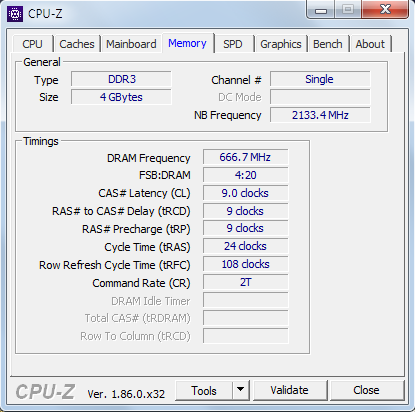415x412 pixels.
Task: Click the DDR3 memory type field
Action: point(121,79)
